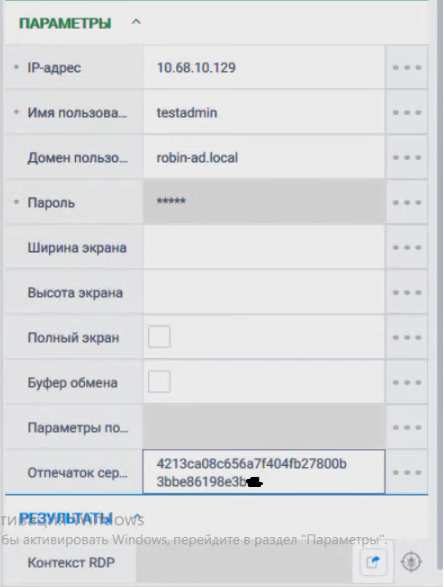Click the IP-адрес field with 10.68.10.129

(264, 67)
